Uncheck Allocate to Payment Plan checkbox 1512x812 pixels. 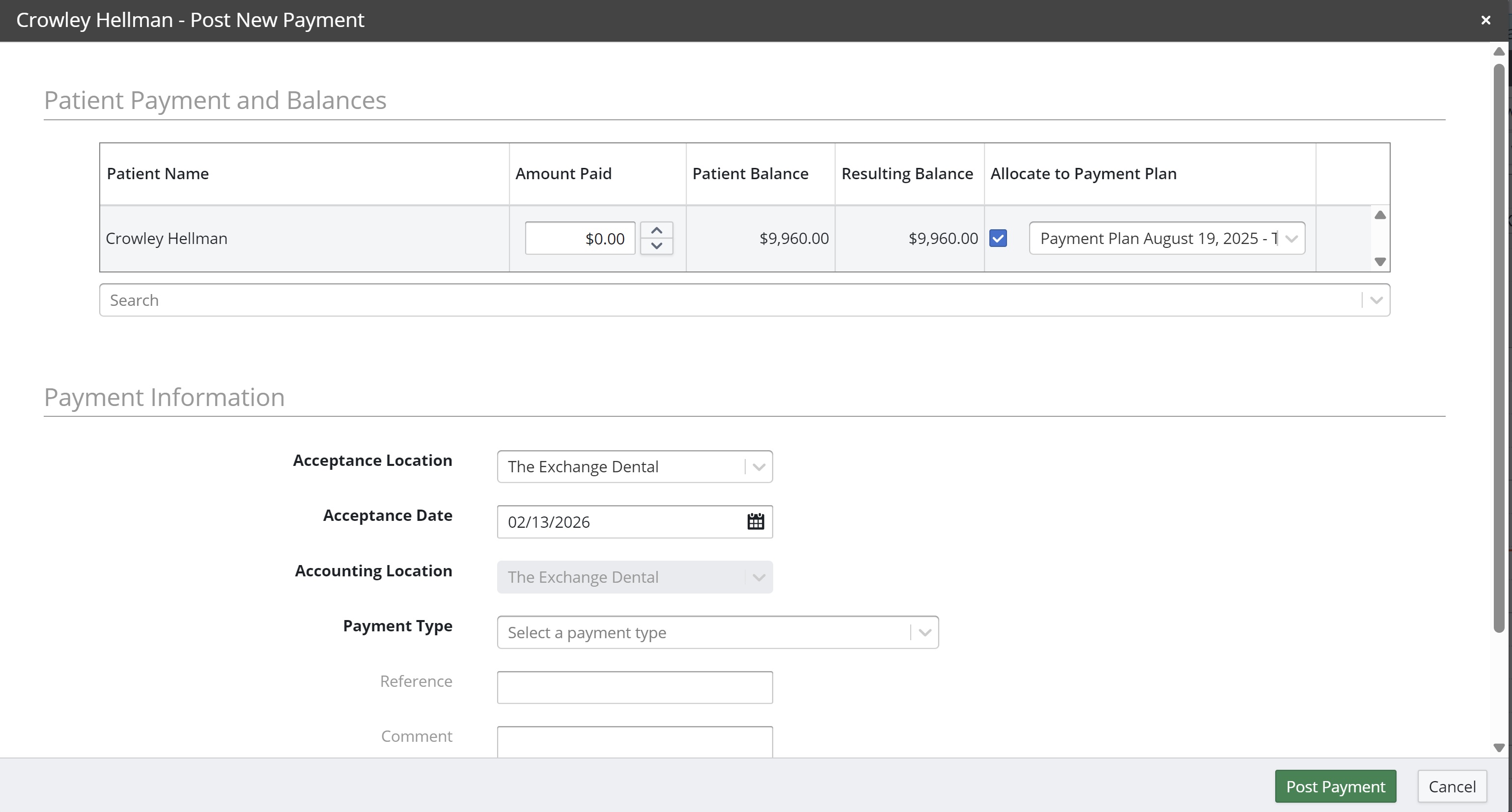[x=998, y=238]
